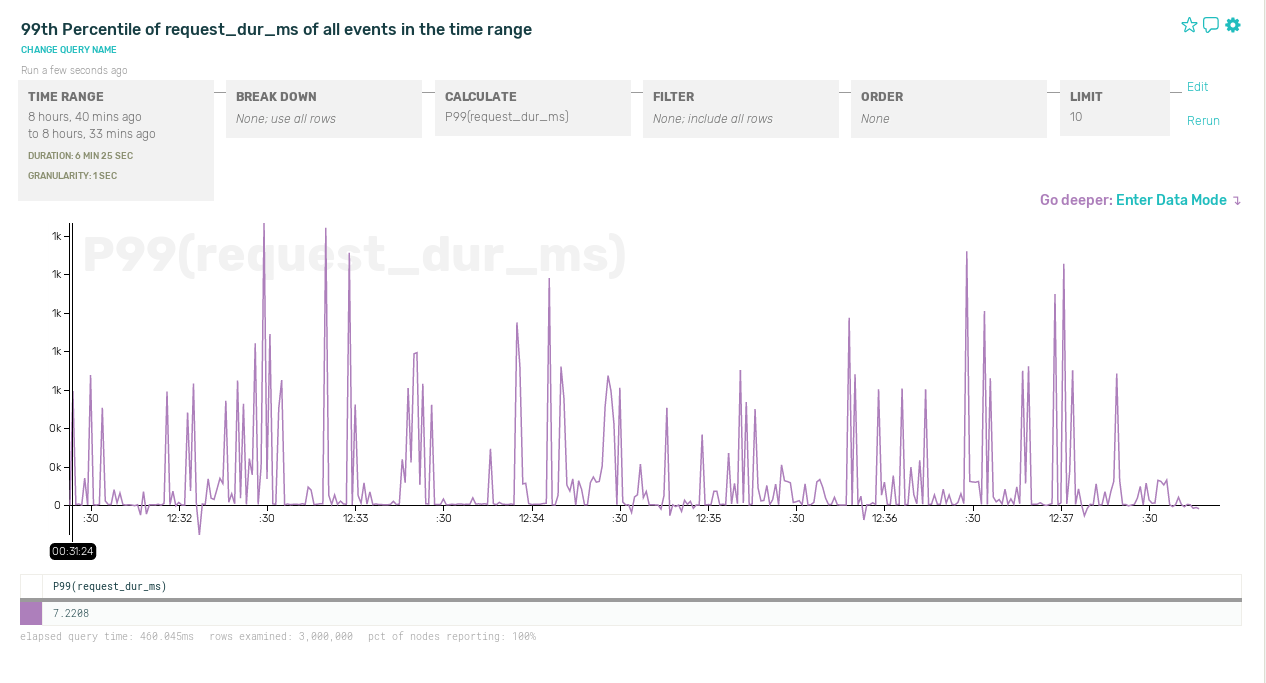Open the query settings gear icon
1266x683 pixels.
[1233, 25]
